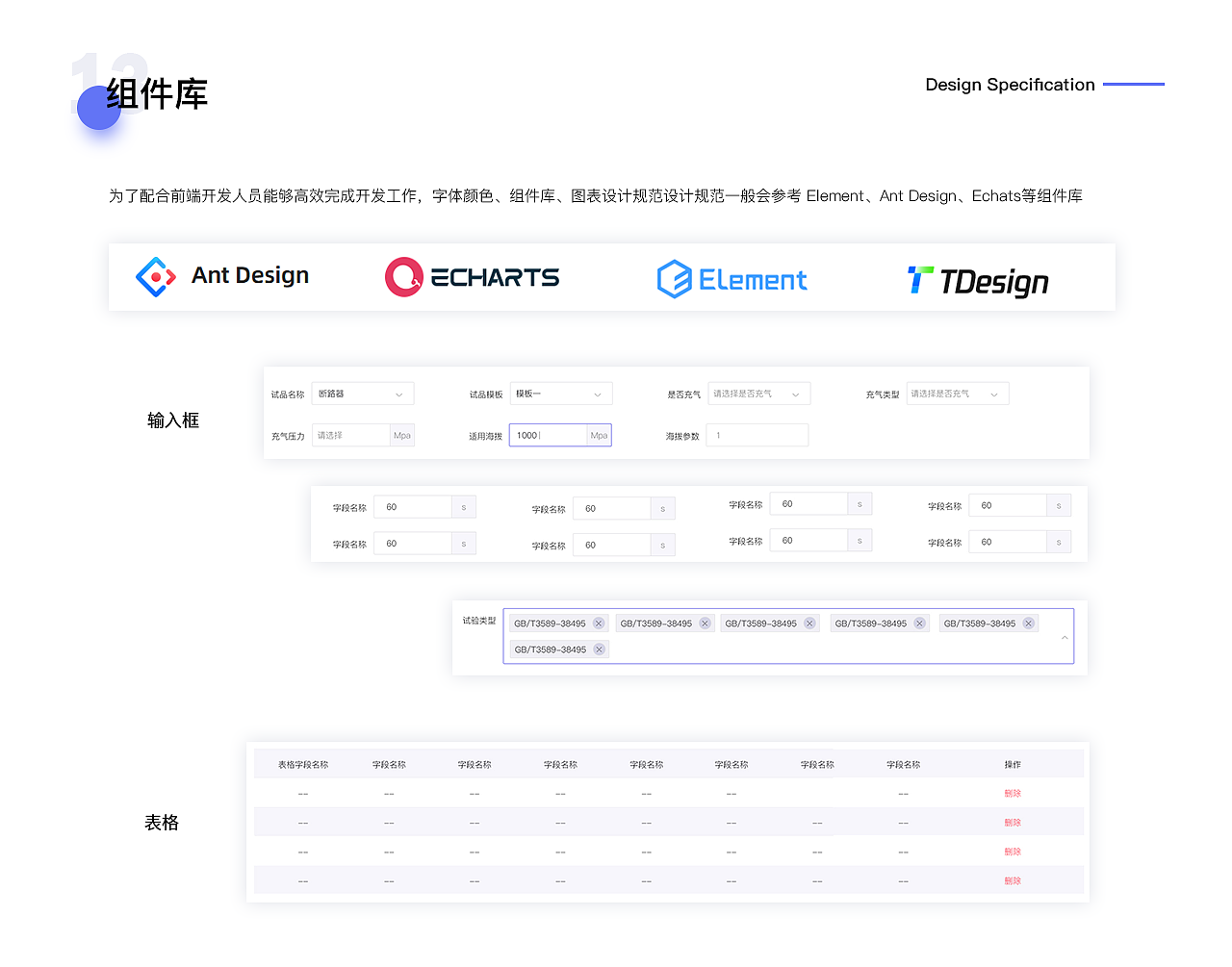Click the Ant Design logo icon

pyautogui.click(x=156, y=277)
